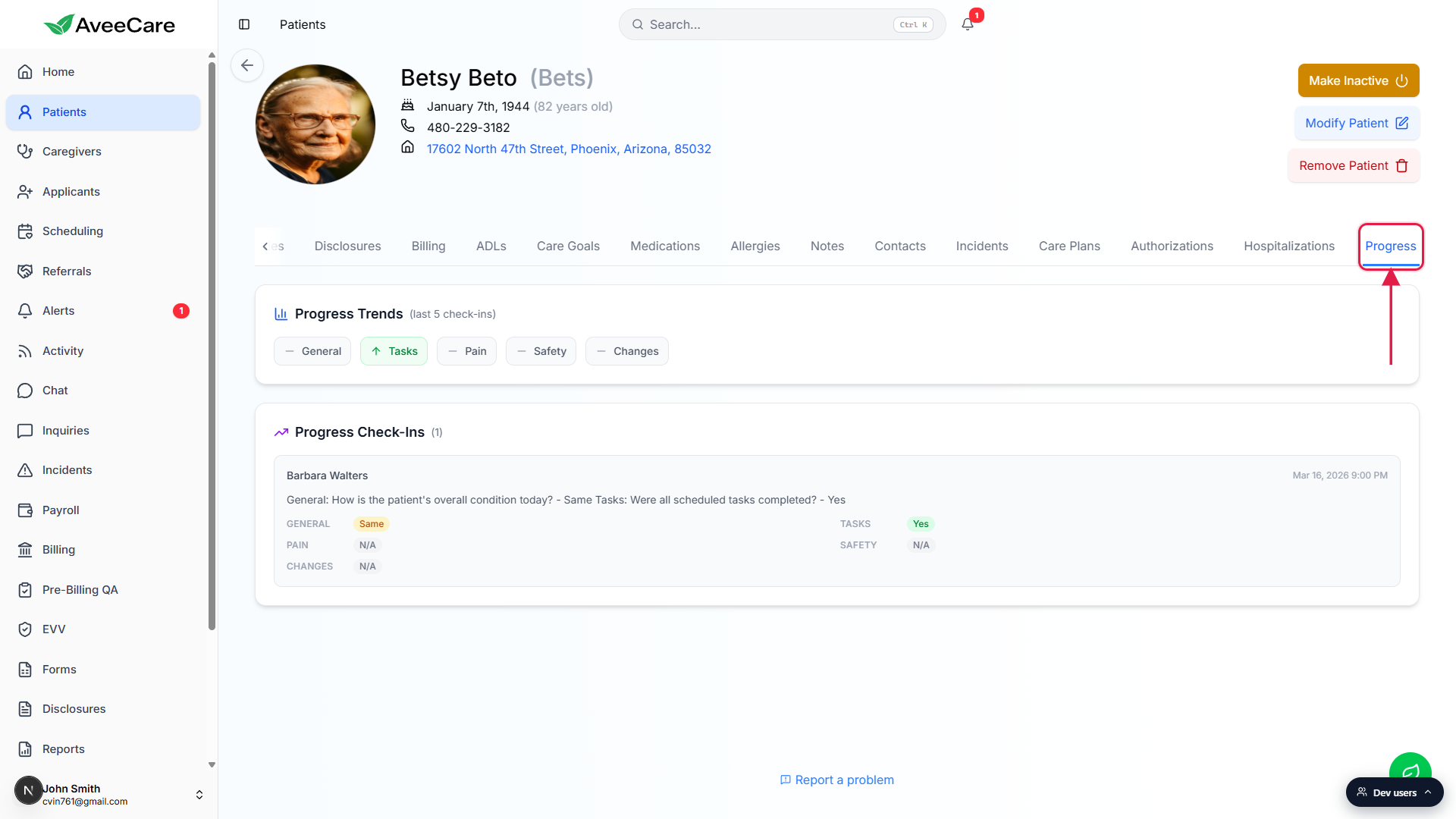Image resolution: width=1456 pixels, height=819 pixels.
Task: Click the sidebar Incidents warning icon
Action: pos(25,470)
